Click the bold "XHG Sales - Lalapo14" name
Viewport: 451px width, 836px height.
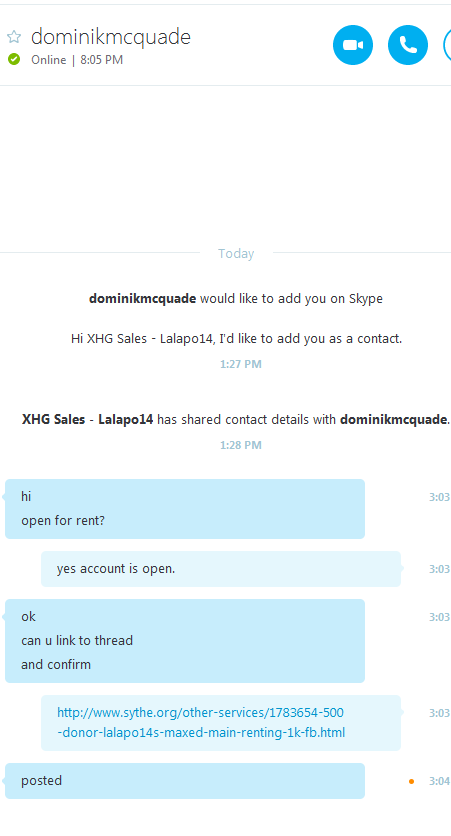87,420
